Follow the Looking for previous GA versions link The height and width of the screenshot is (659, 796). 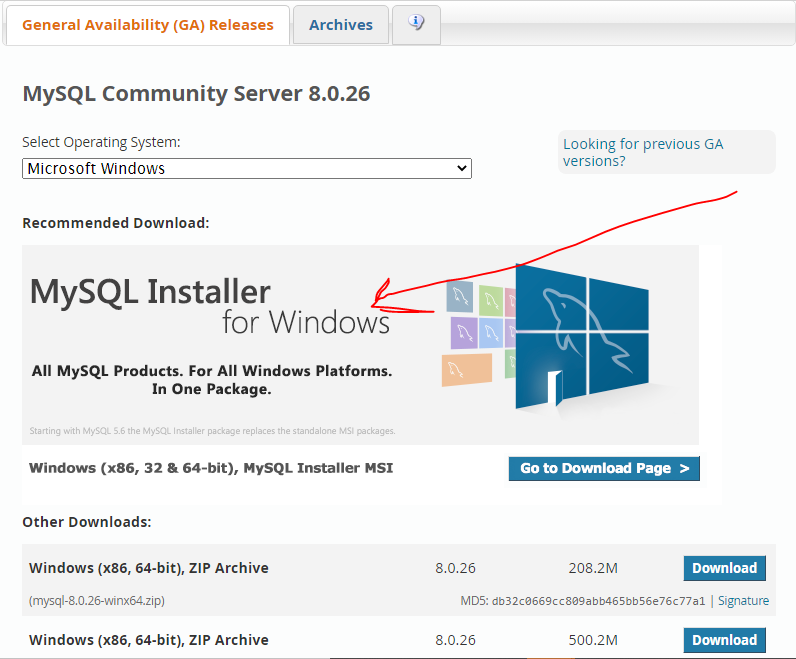(x=643, y=152)
